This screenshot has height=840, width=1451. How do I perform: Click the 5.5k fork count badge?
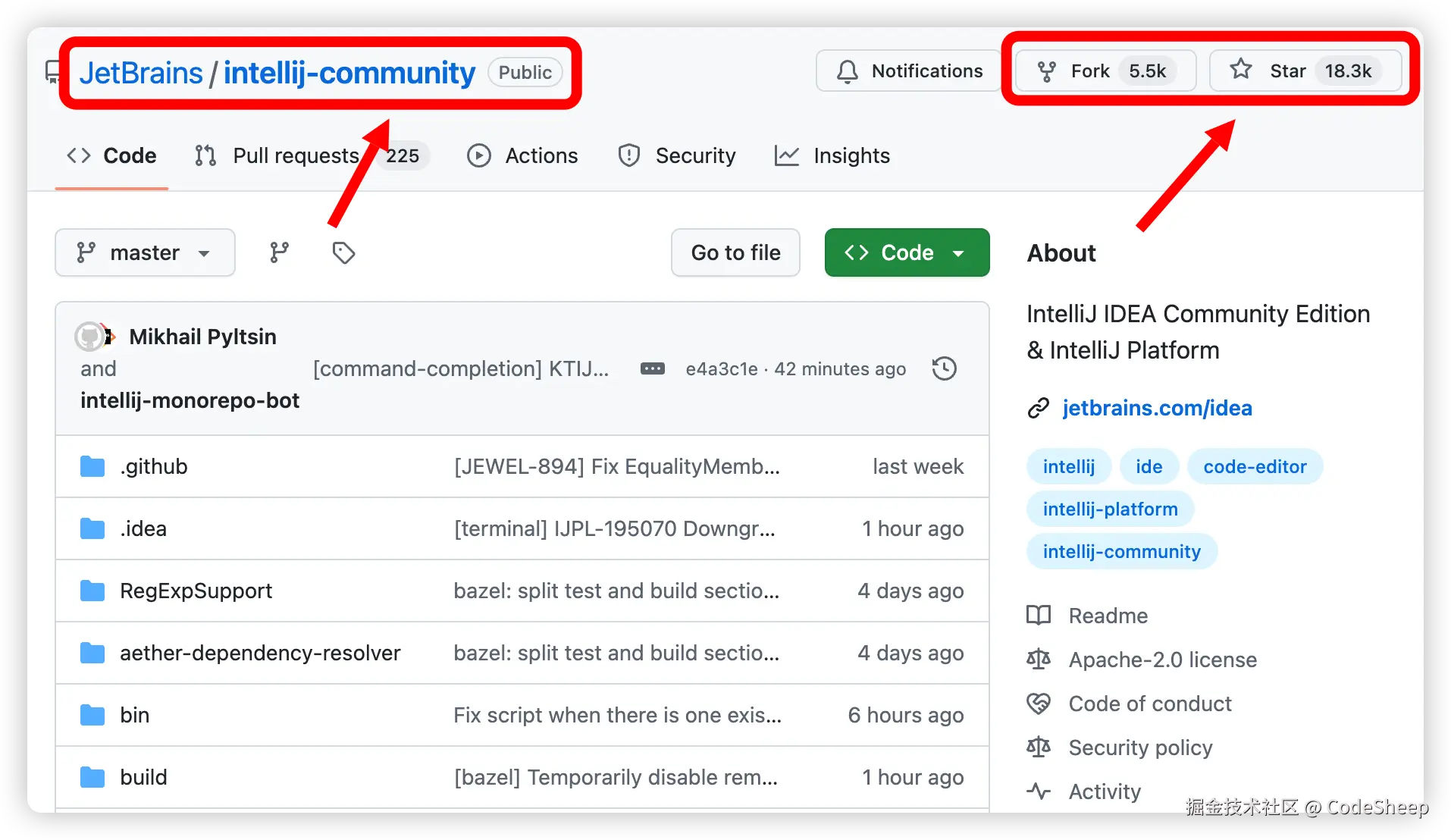(x=1148, y=71)
